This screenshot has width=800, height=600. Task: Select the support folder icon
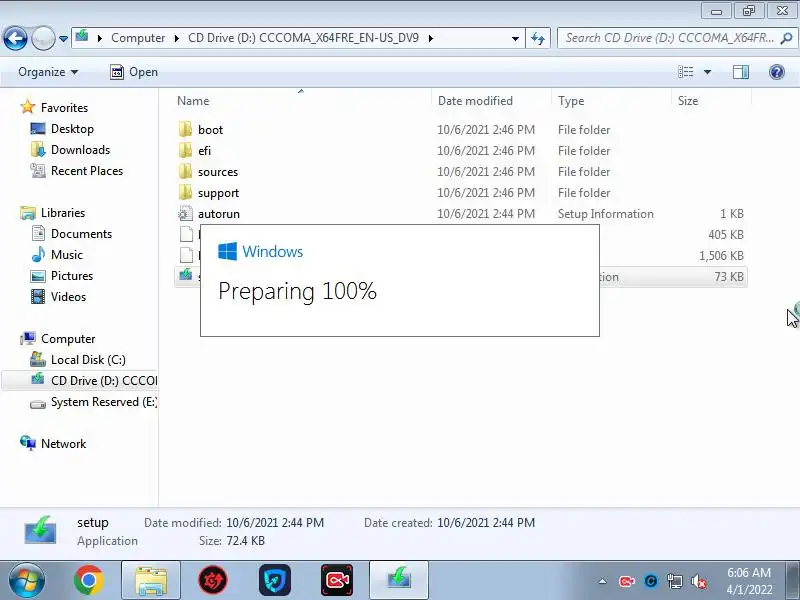click(185, 192)
